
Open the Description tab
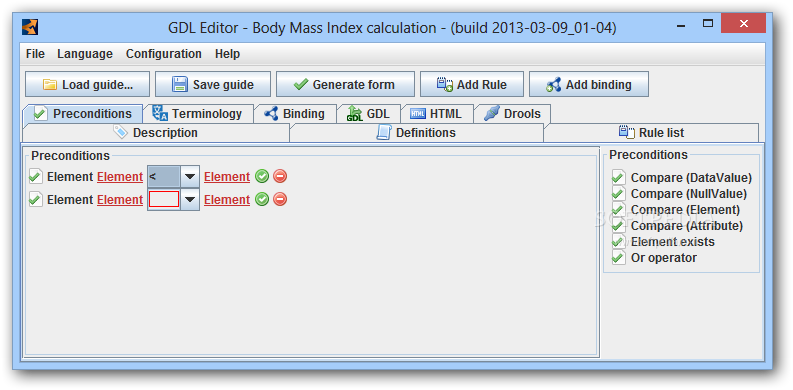click(155, 133)
